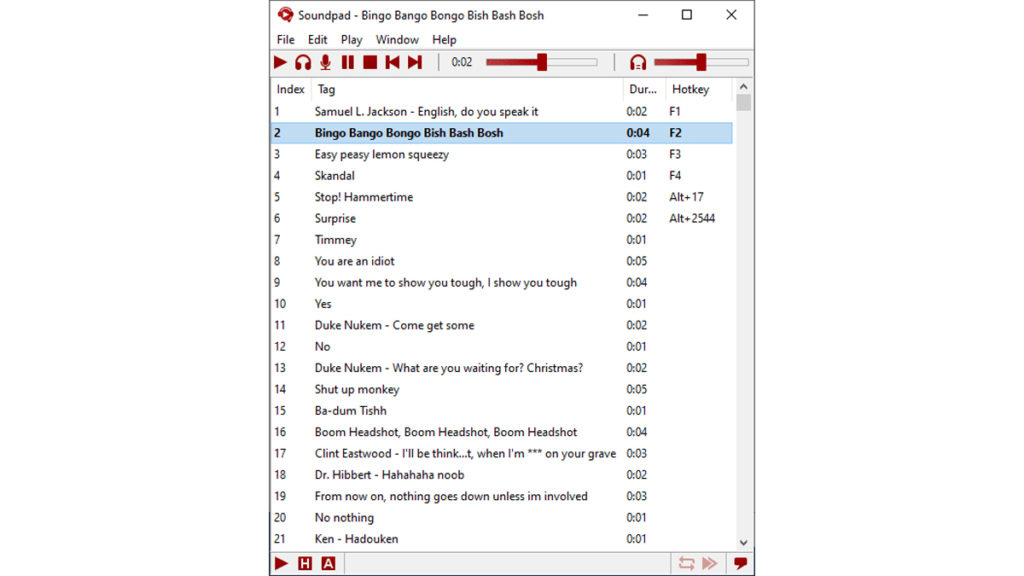Stop playback with the square button
This screenshot has height=576, width=1024.
[x=370, y=62]
